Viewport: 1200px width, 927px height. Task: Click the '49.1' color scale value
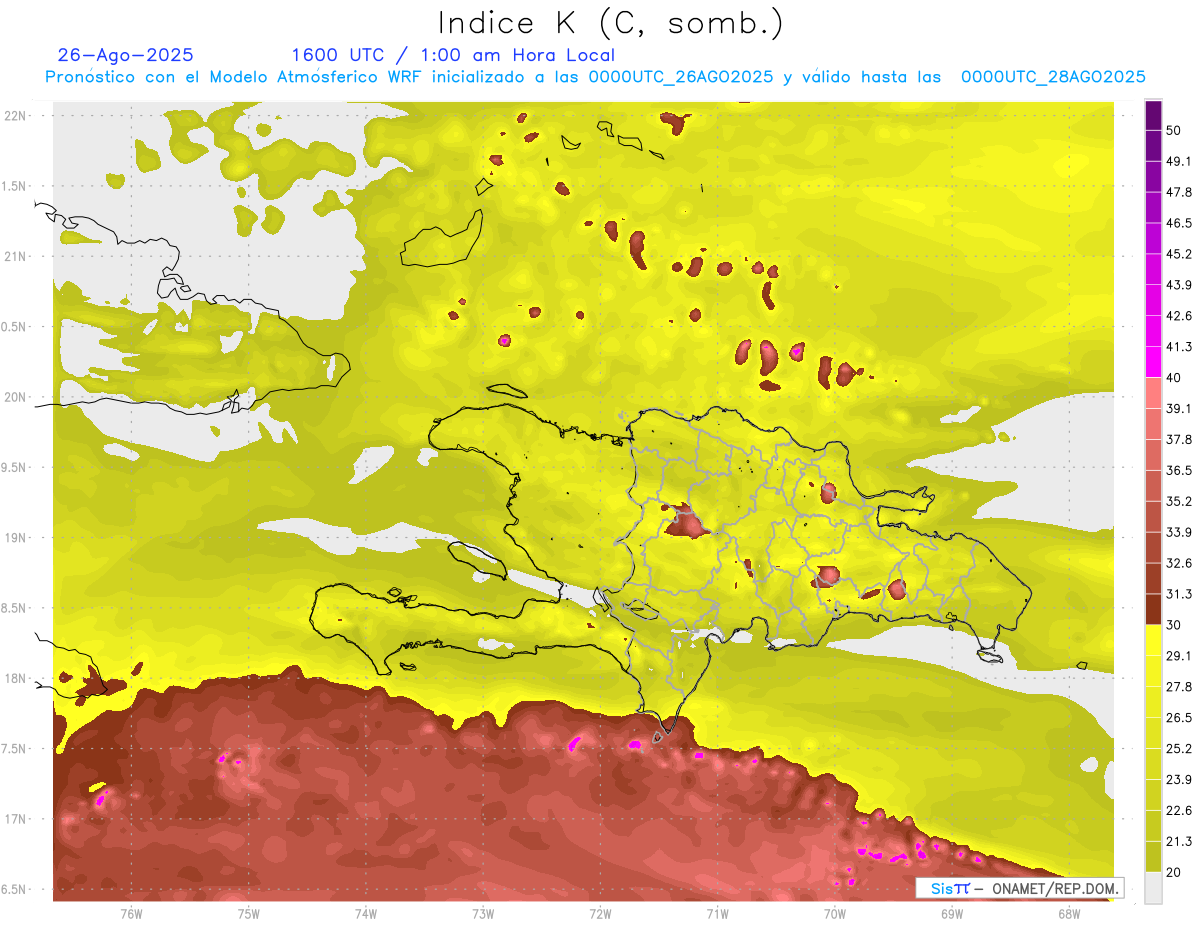click(1178, 162)
